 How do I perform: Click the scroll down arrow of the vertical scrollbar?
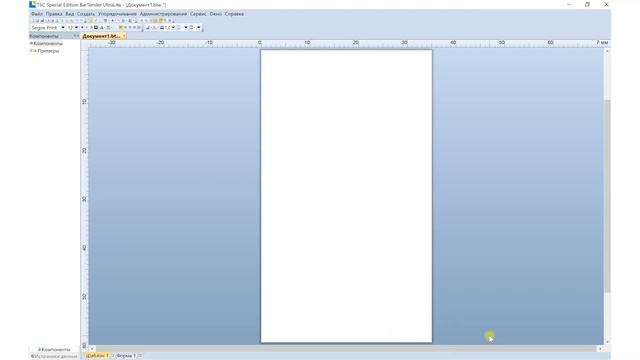[607, 342]
